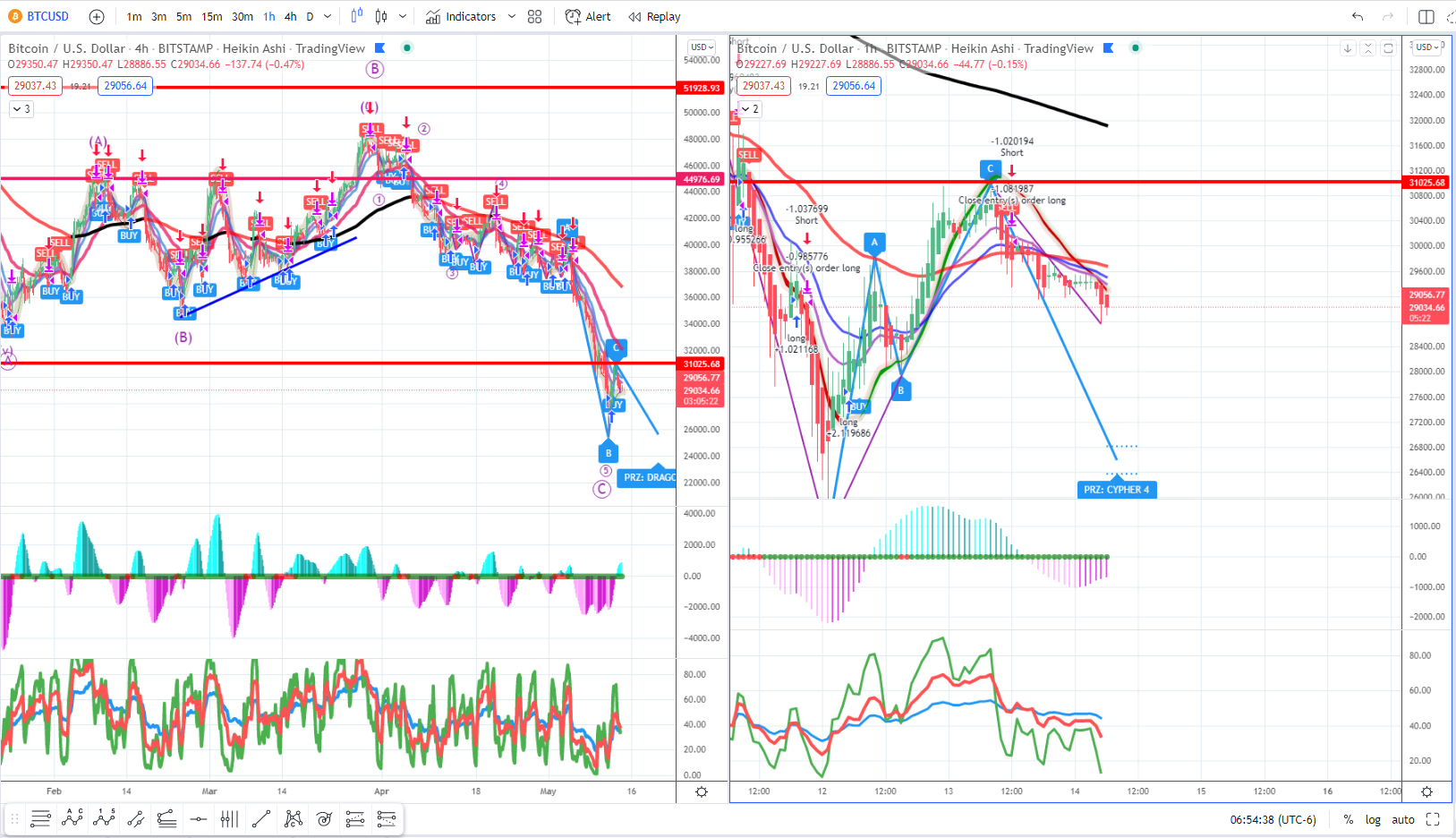Viewport: 1456px width, 838px height.
Task: Move right chart pane down arrow
Action: pos(1348,48)
